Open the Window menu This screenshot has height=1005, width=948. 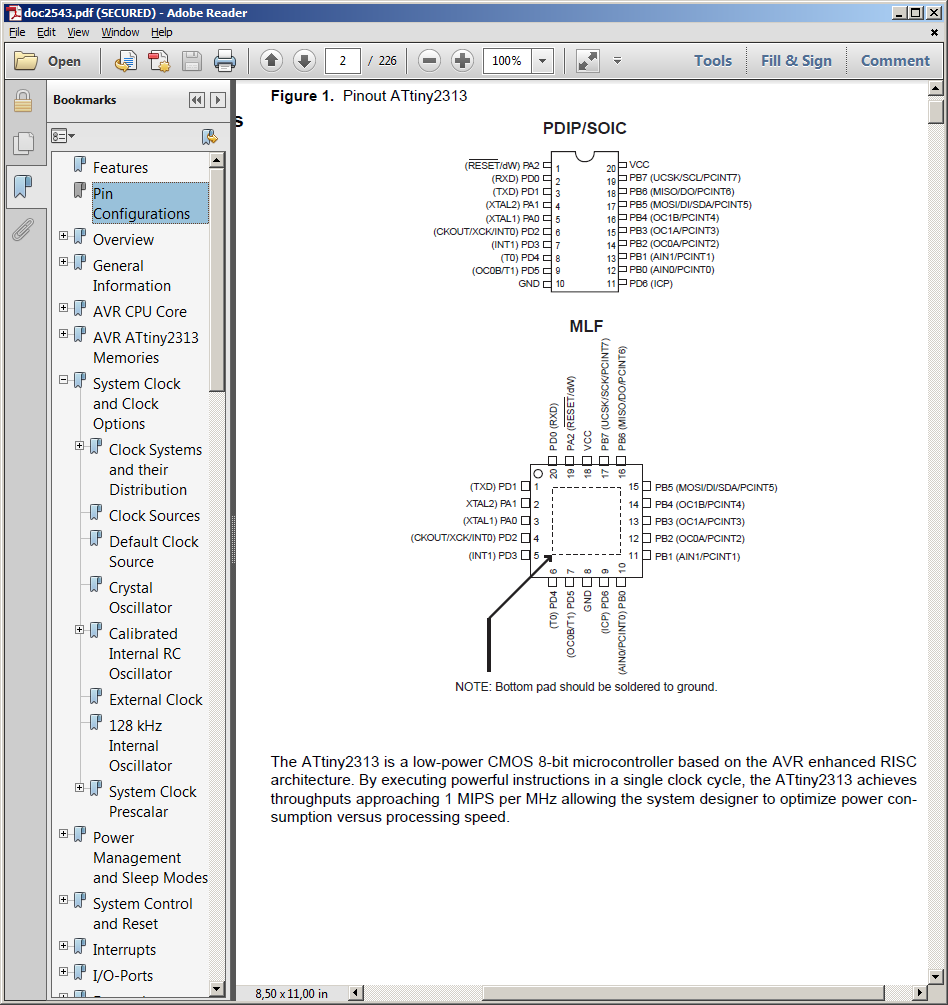(x=121, y=32)
